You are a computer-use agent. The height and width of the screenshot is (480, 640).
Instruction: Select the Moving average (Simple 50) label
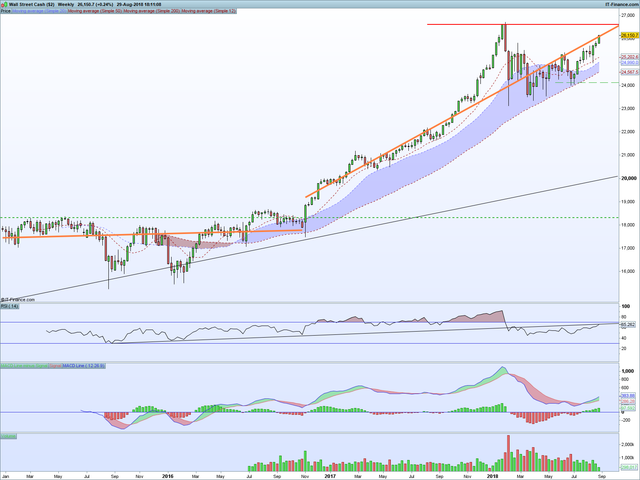click(95, 11)
